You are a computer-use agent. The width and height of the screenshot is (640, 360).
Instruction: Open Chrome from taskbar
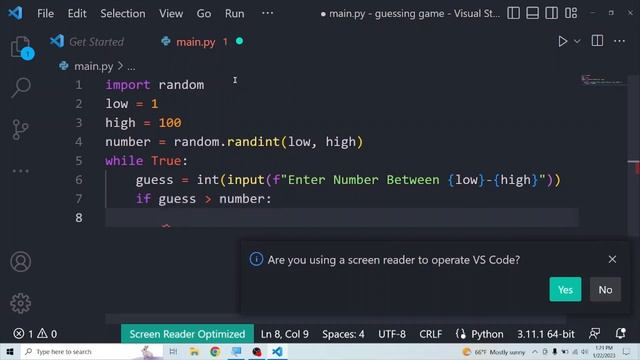point(215,351)
